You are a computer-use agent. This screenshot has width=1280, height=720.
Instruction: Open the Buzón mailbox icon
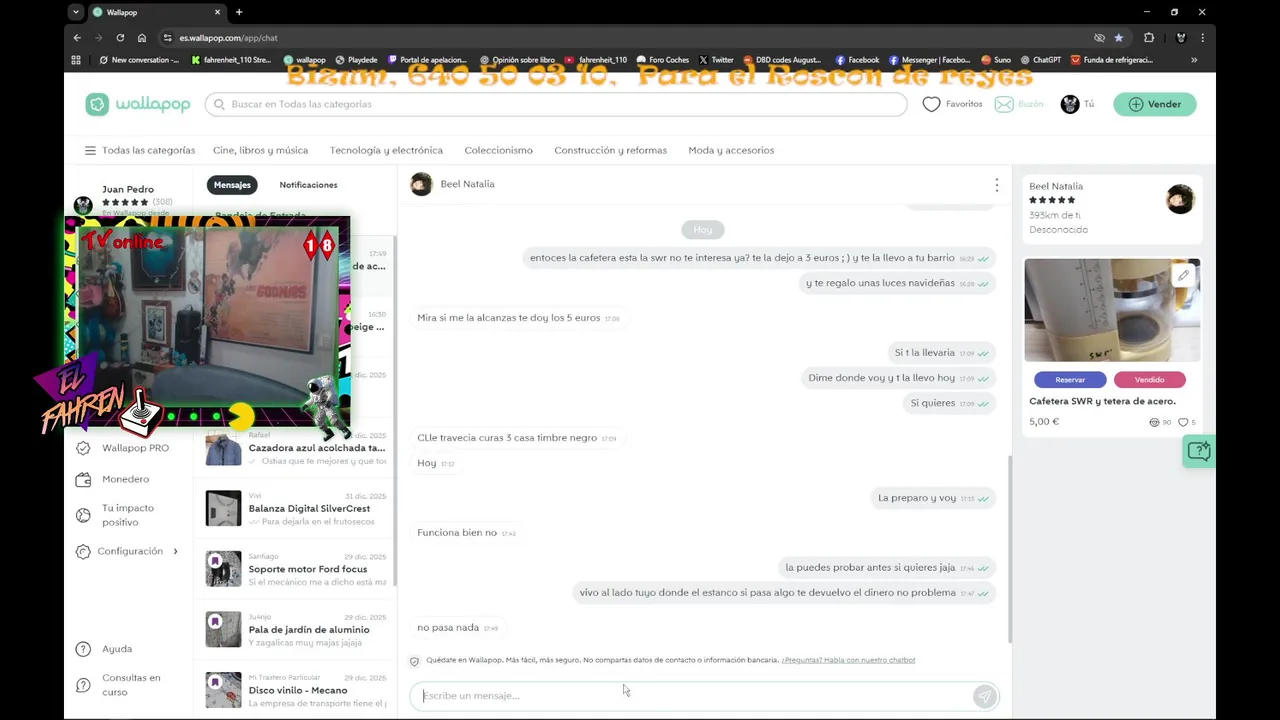1003,104
